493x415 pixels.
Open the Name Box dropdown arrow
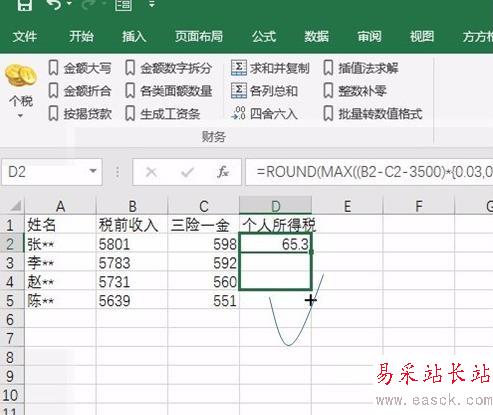[93, 171]
